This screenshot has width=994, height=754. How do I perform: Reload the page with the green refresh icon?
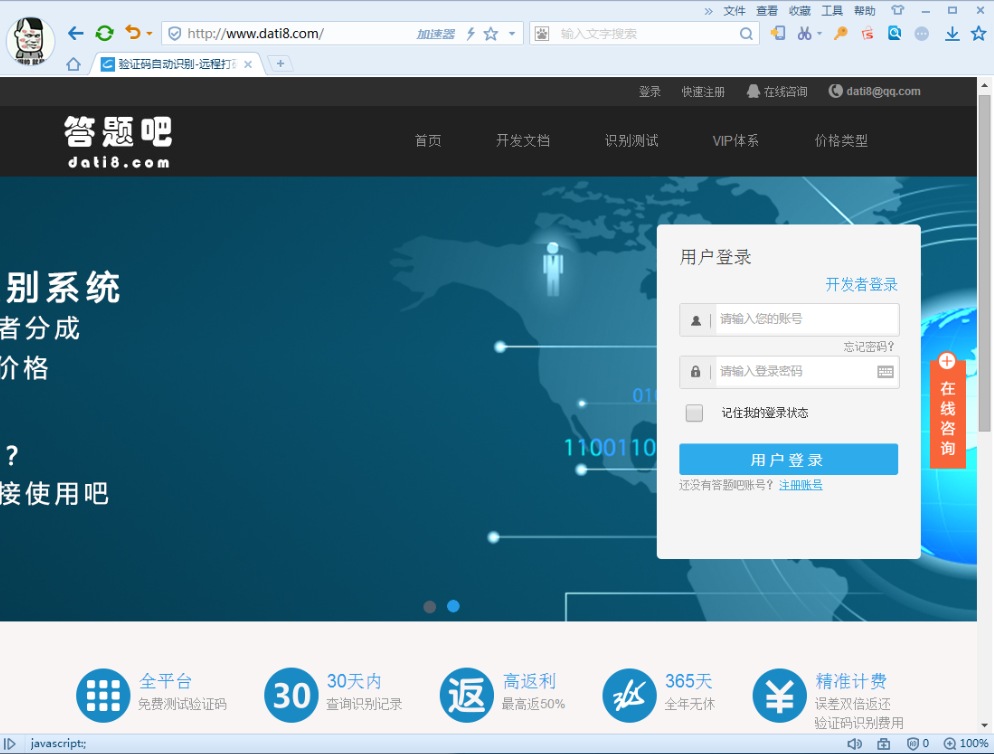coord(104,33)
